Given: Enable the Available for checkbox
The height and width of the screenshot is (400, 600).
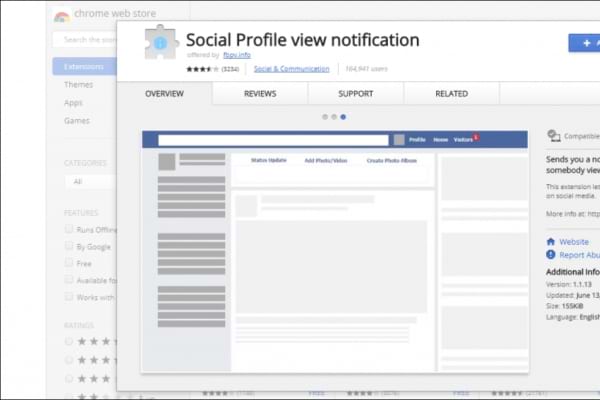Looking at the screenshot, I should 69,279.
